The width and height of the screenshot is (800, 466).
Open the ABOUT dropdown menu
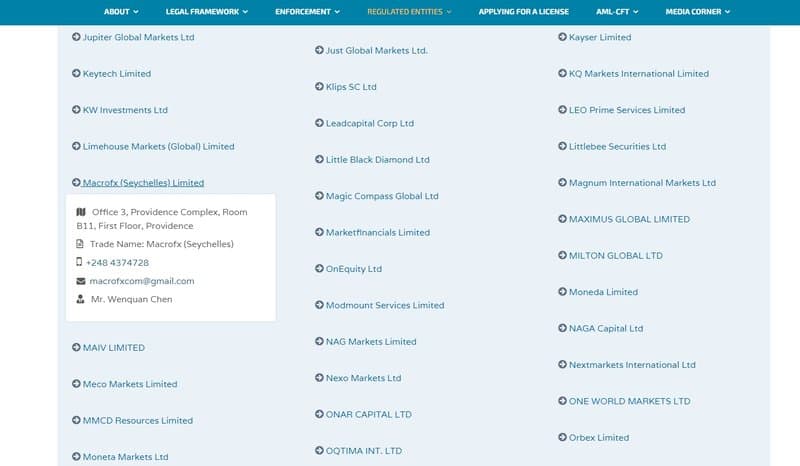click(x=121, y=12)
